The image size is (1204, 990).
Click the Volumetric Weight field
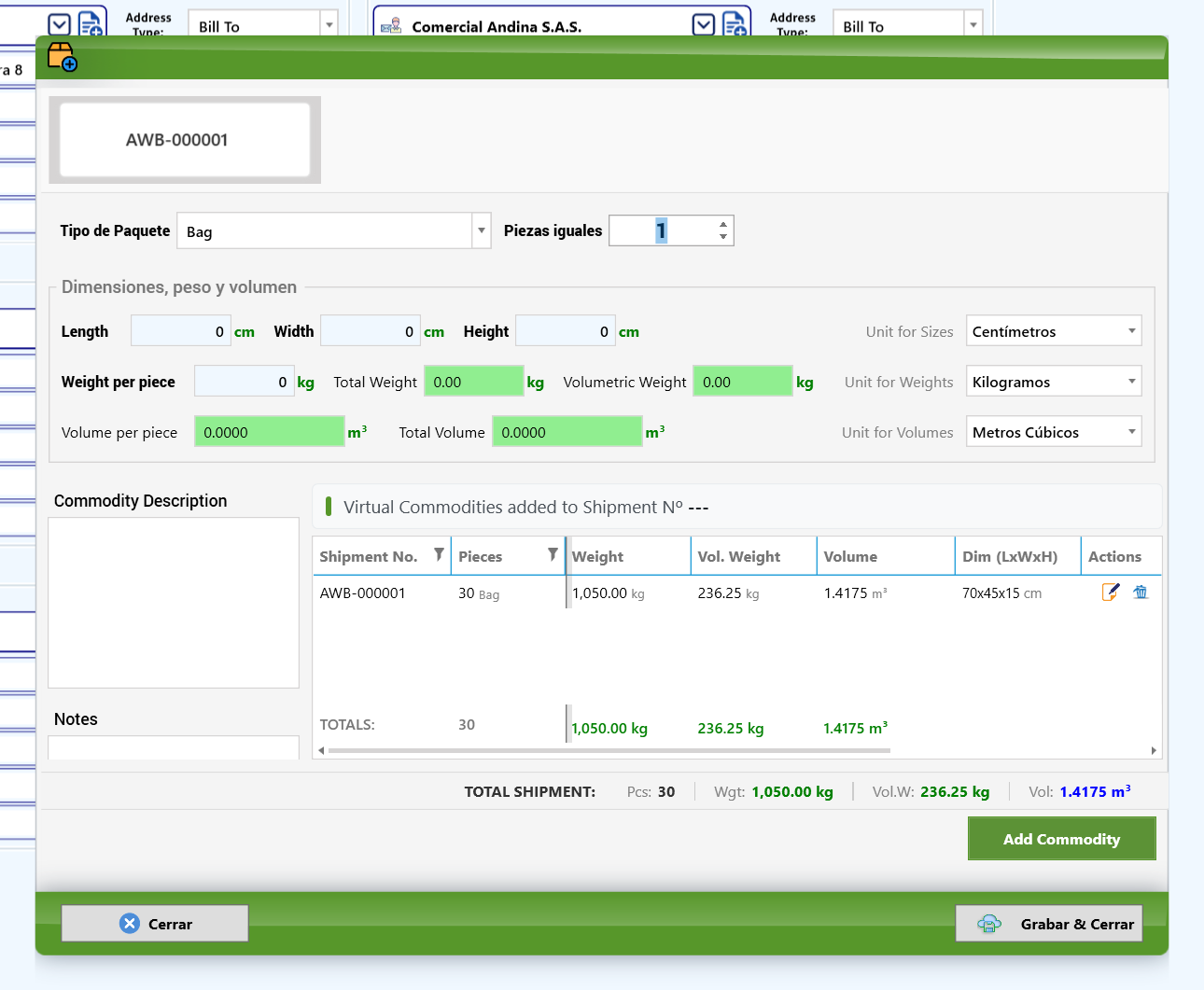coord(743,382)
